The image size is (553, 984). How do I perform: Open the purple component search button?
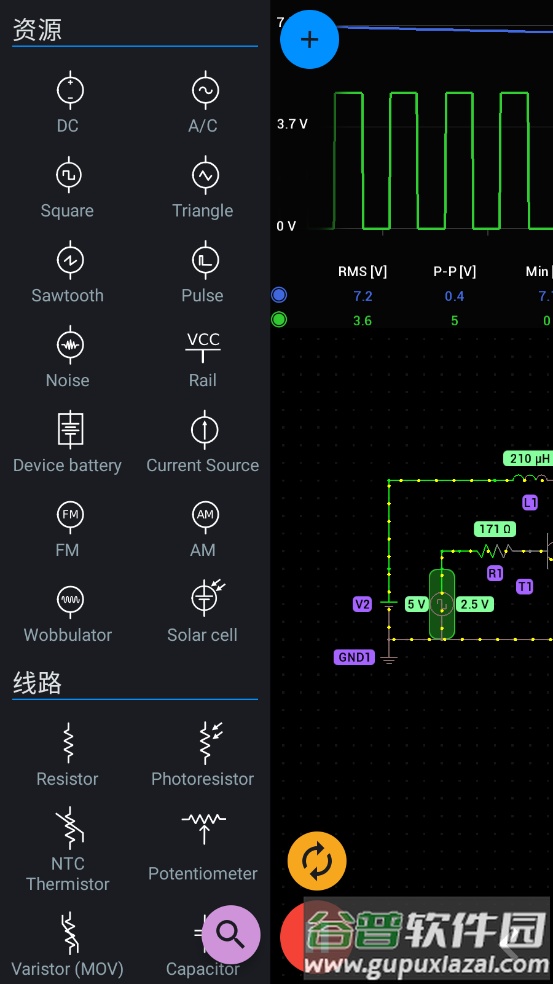(x=231, y=934)
